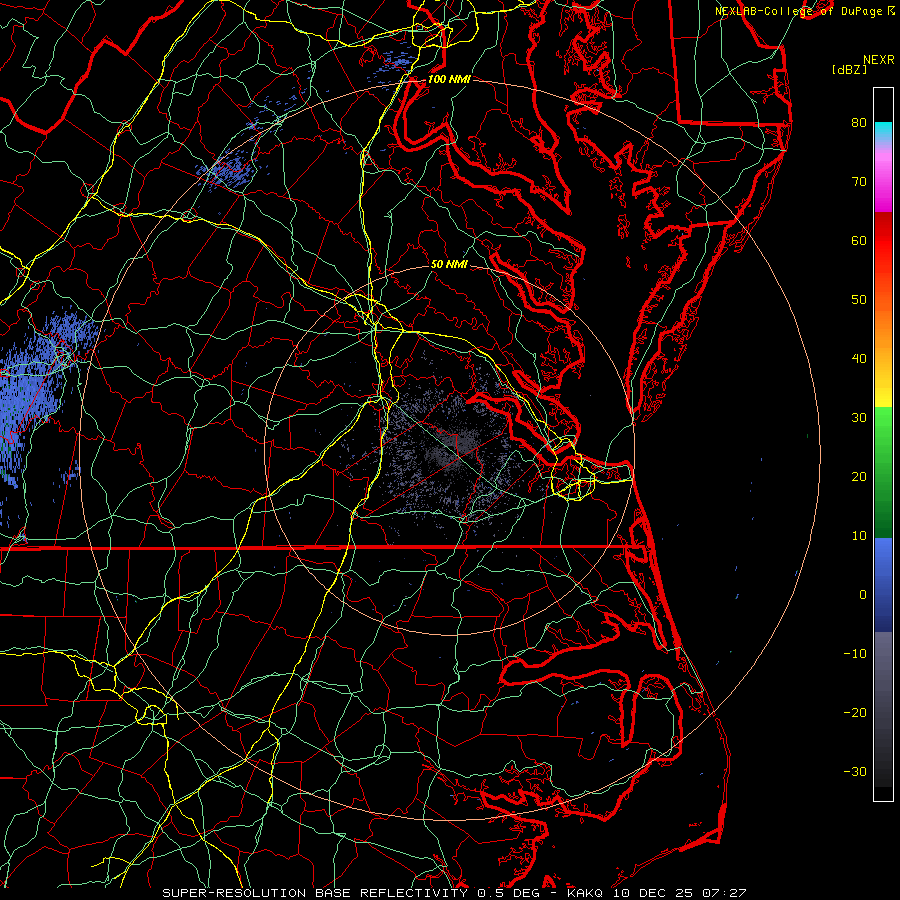The height and width of the screenshot is (900, 900).
Task: Click the 50 NMI range ring label
Action: [449, 264]
